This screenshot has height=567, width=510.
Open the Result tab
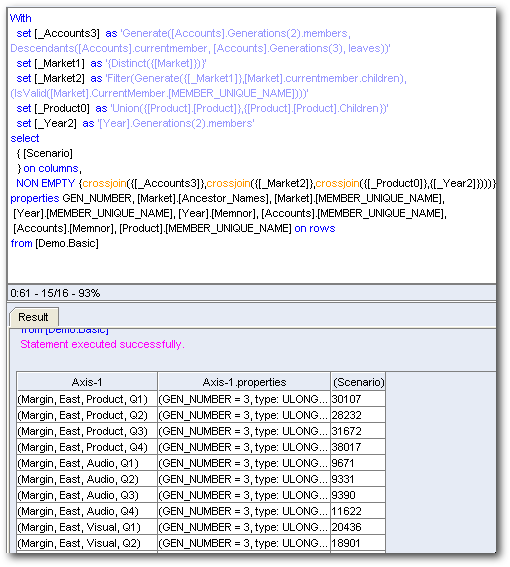tap(34, 317)
